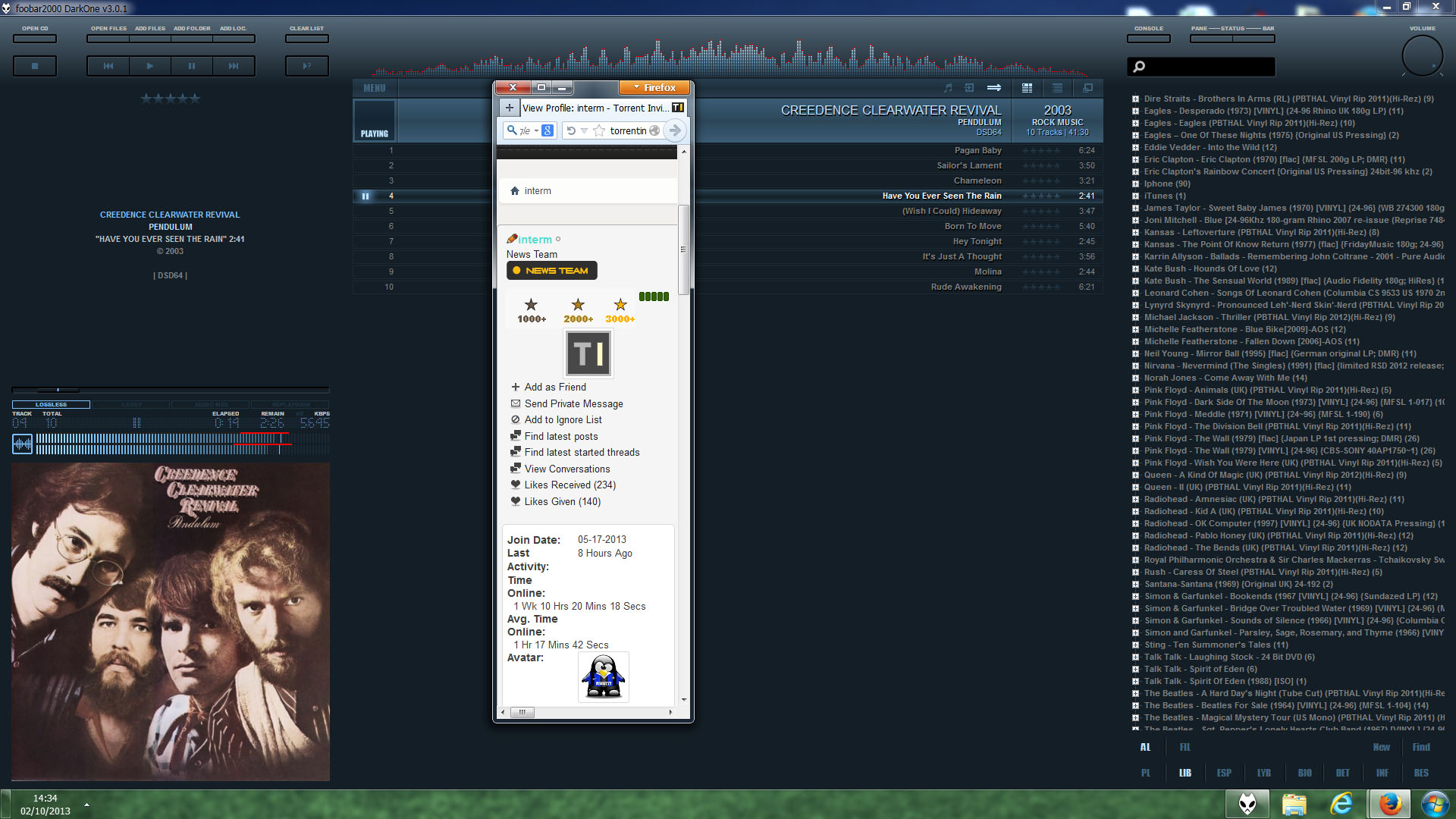The height and width of the screenshot is (819, 1456).
Task: Open Windows Explorer from the taskbar
Action: pyautogui.click(x=1294, y=804)
